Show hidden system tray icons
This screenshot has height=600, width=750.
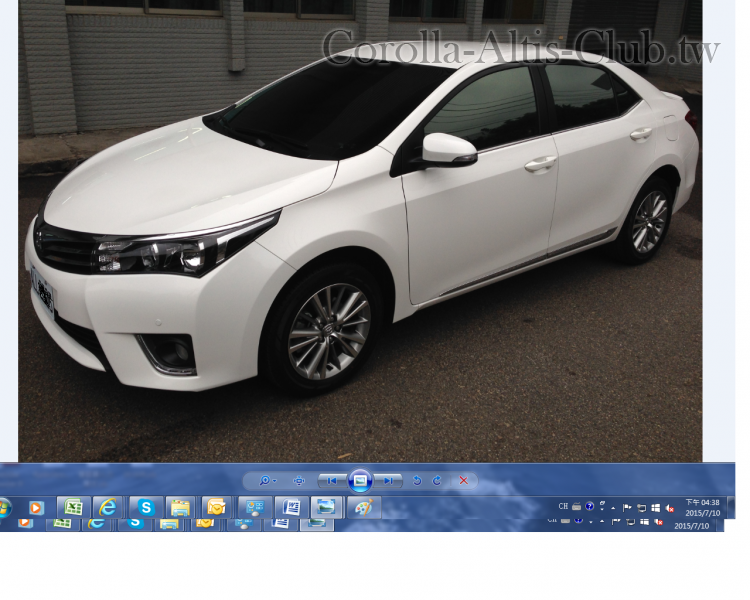coord(614,508)
